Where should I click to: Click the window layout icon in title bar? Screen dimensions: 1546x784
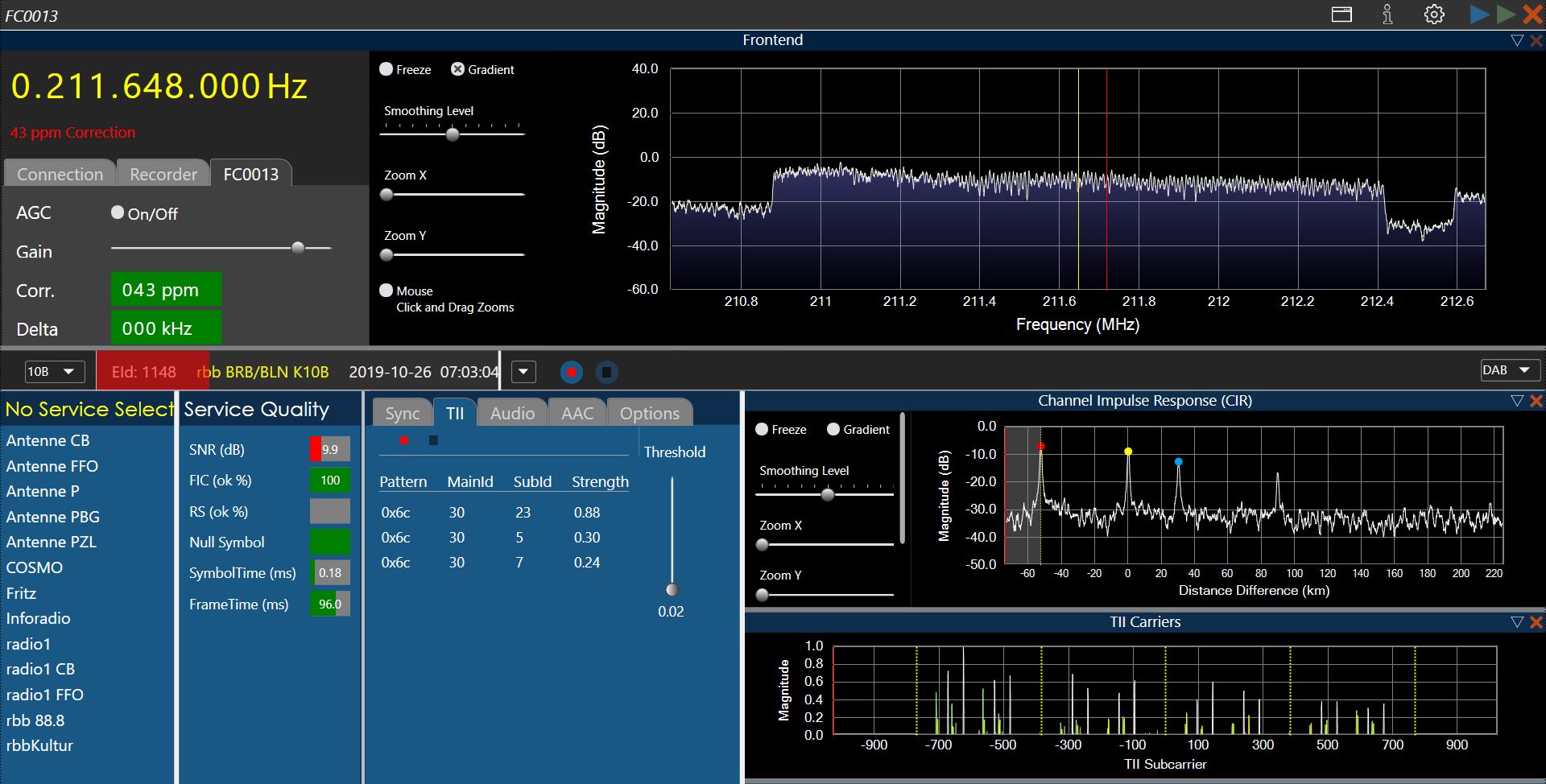[x=1341, y=14]
